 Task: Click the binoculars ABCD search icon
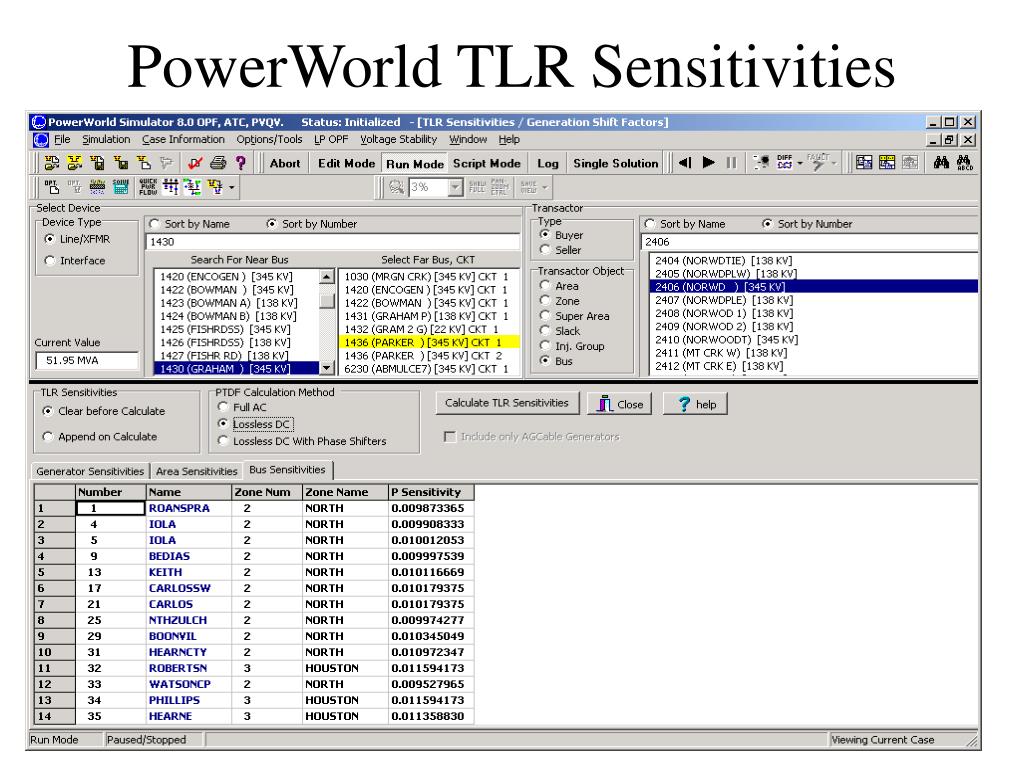pos(965,163)
